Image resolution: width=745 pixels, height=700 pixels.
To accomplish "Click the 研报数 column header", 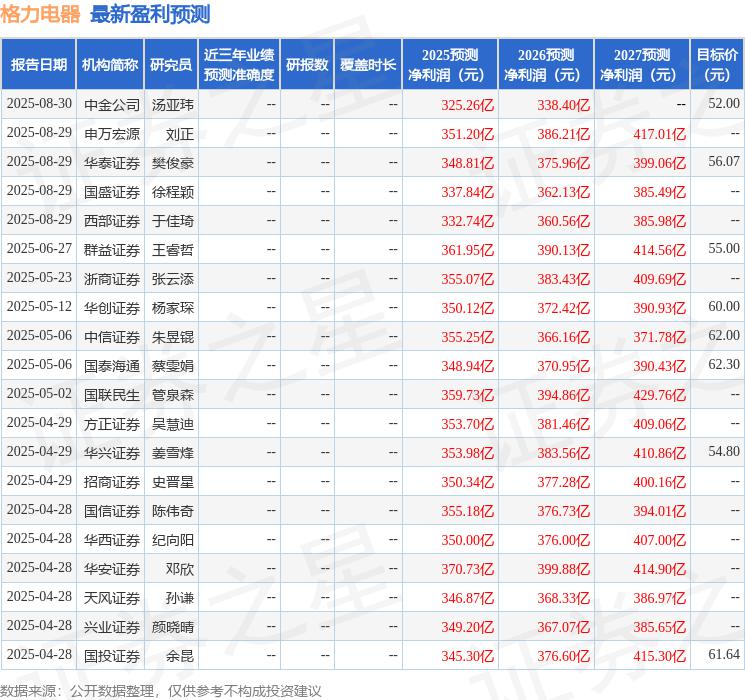I will click(307, 64).
